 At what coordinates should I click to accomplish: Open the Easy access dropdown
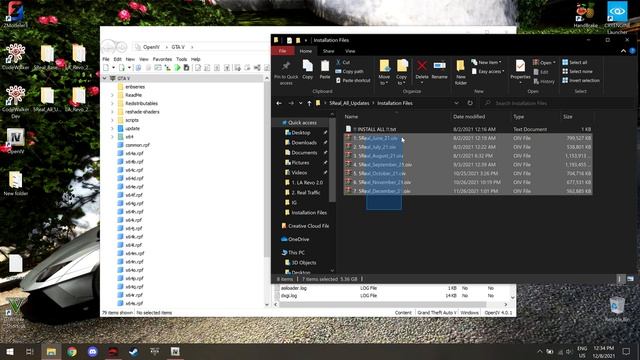[x=488, y=71]
